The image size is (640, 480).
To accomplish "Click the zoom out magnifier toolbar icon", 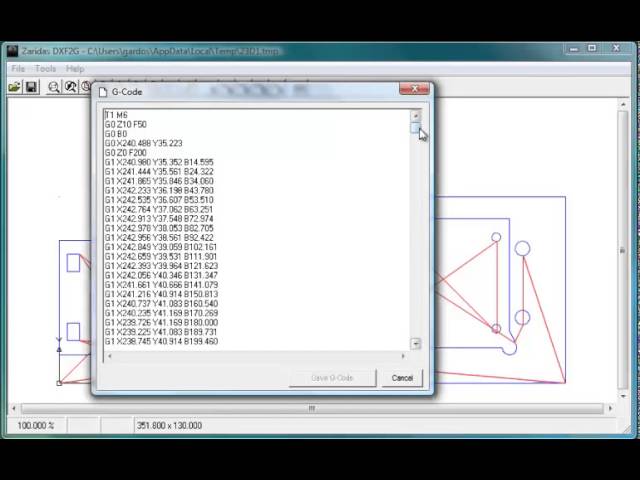I will click(53, 87).
